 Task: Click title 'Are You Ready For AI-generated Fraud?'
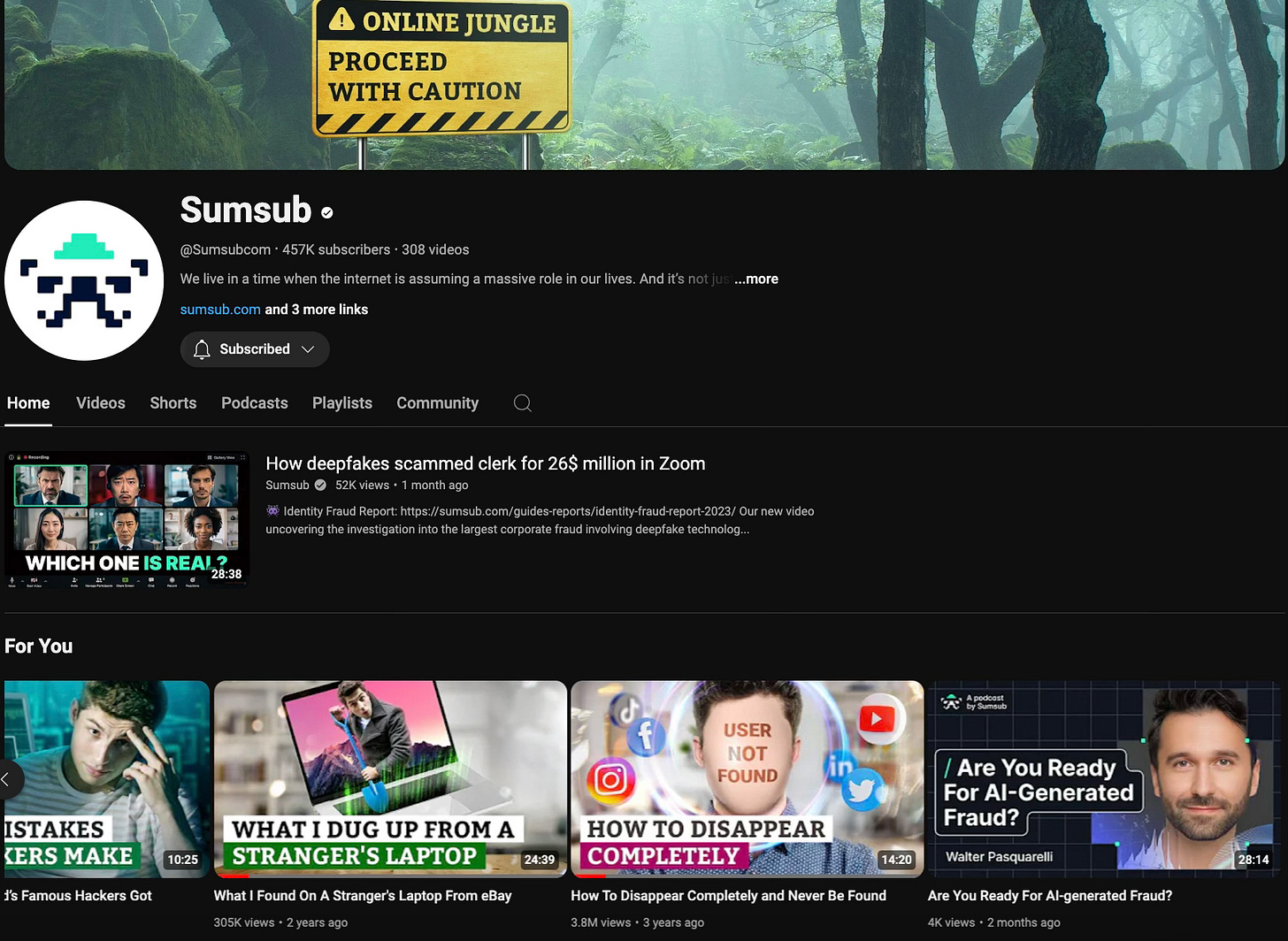click(x=1050, y=896)
